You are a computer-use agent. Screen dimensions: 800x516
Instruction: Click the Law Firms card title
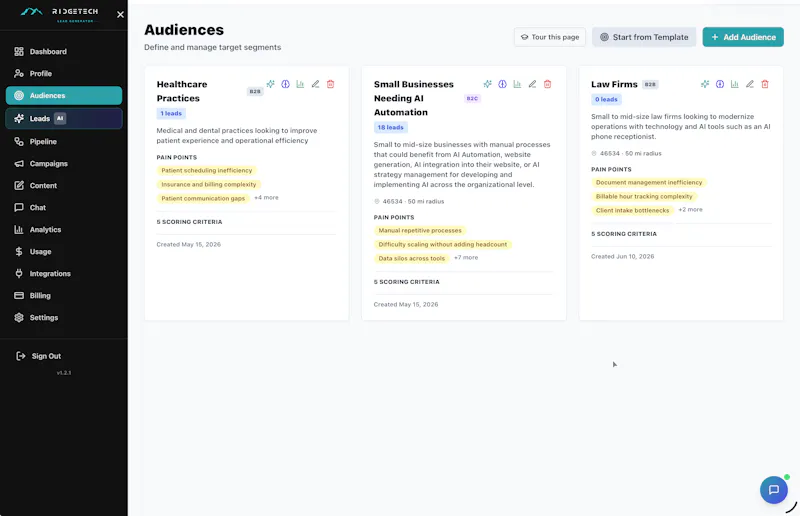click(614, 84)
